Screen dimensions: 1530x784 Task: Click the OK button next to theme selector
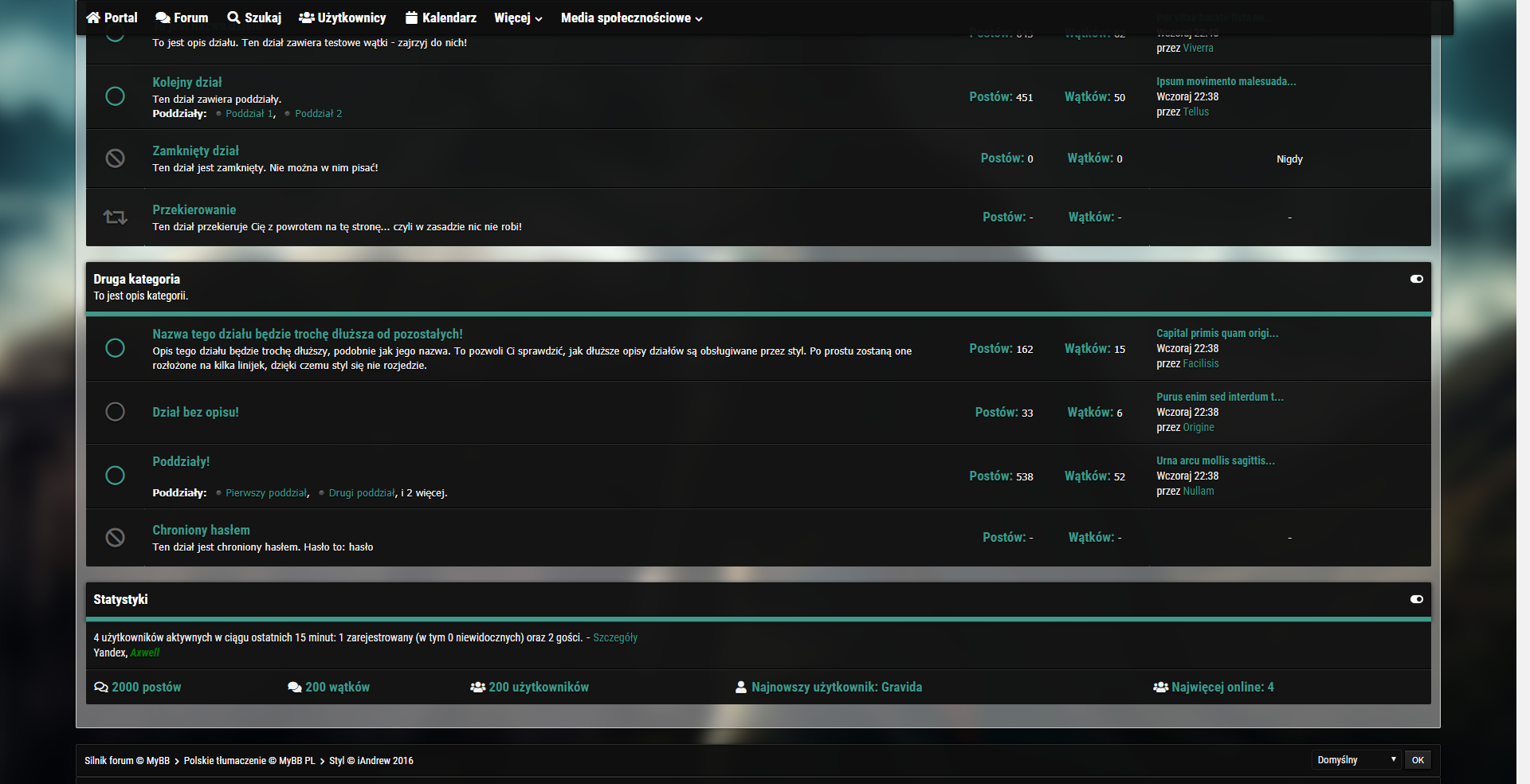point(1418,760)
